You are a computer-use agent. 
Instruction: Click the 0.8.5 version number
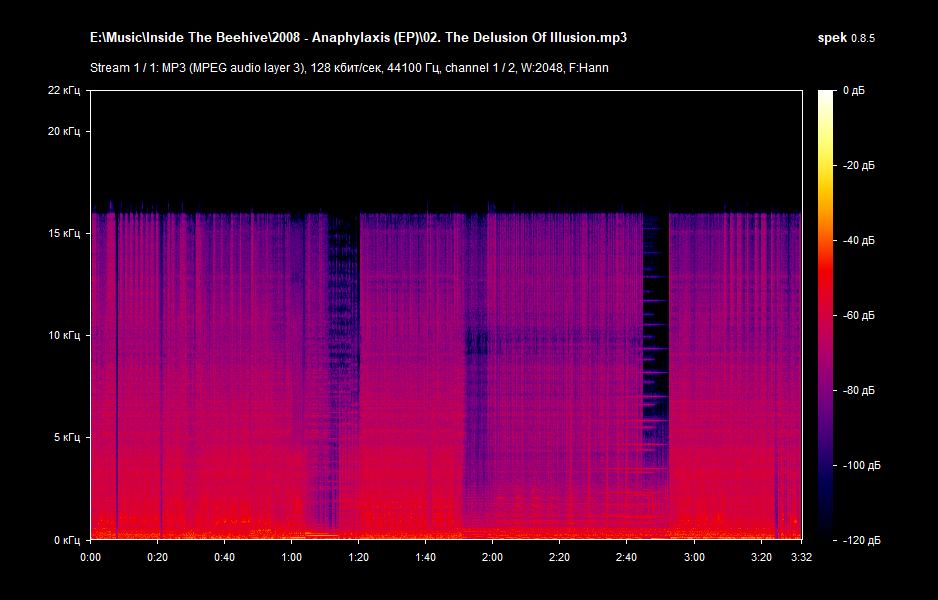863,38
